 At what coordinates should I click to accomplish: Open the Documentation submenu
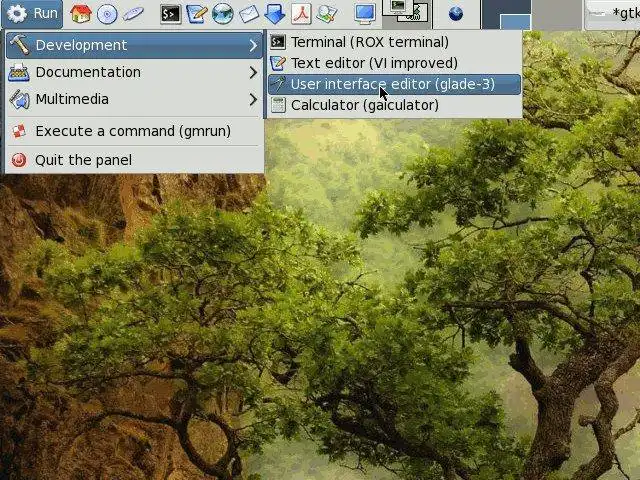[134, 72]
